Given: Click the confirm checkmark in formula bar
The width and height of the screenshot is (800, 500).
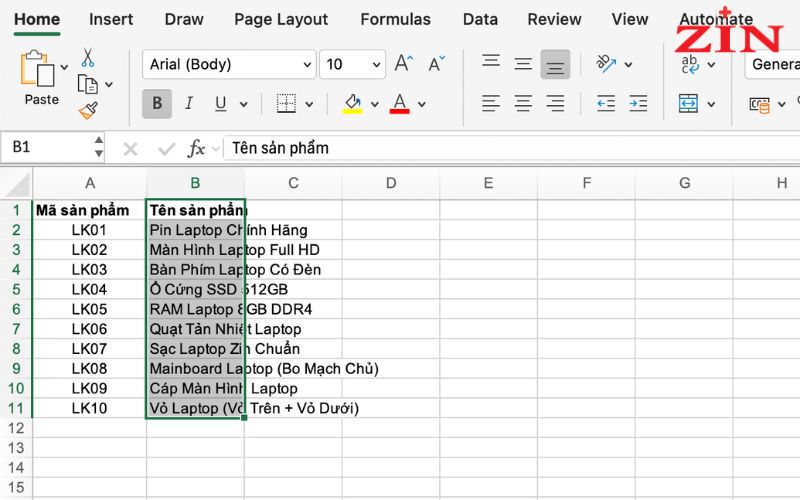Looking at the screenshot, I should click(x=166, y=149).
